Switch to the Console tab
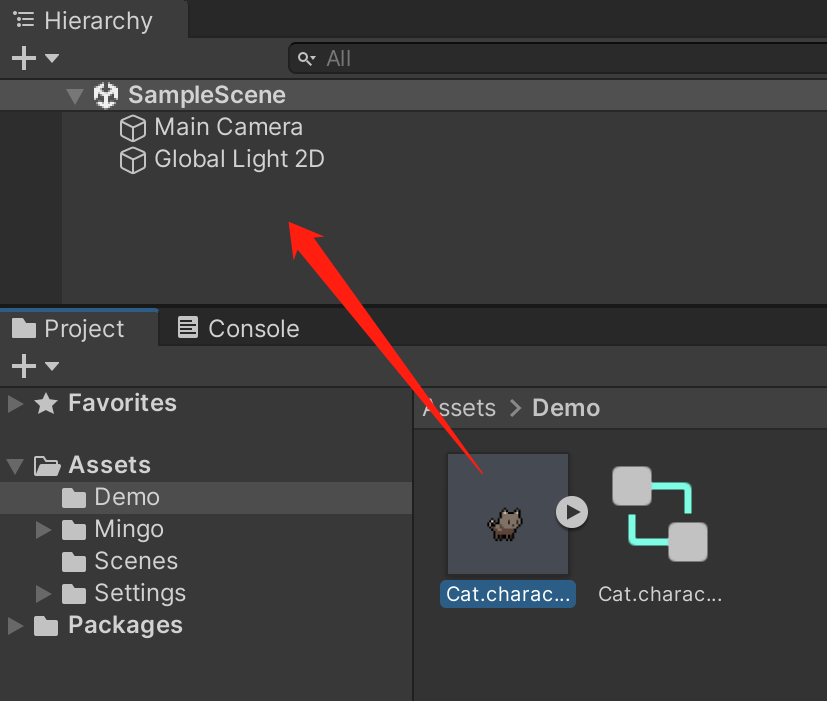The height and width of the screenshot is (701, 827). [238, 329]
